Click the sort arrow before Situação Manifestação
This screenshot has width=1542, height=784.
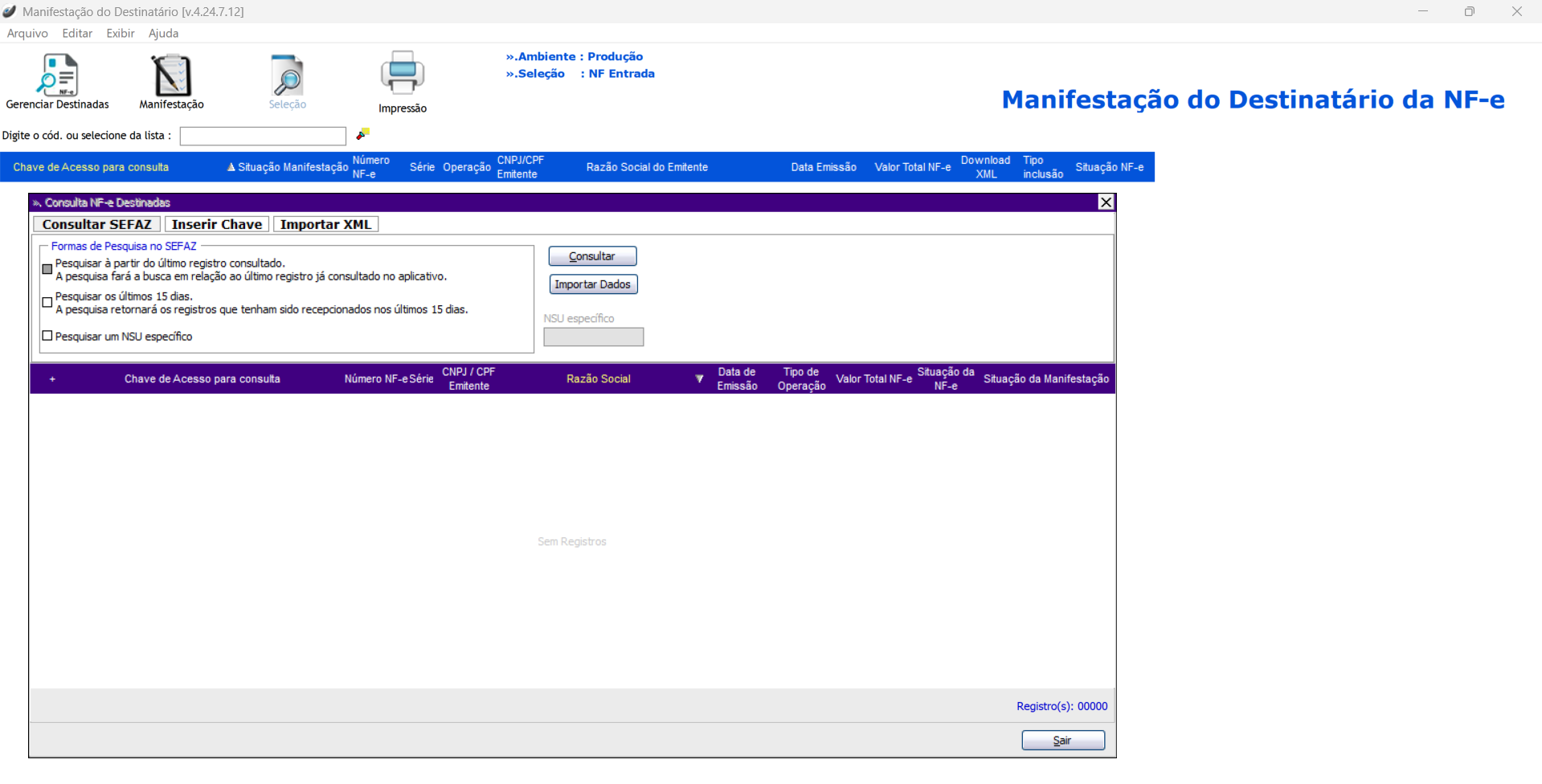coord(231,167)
